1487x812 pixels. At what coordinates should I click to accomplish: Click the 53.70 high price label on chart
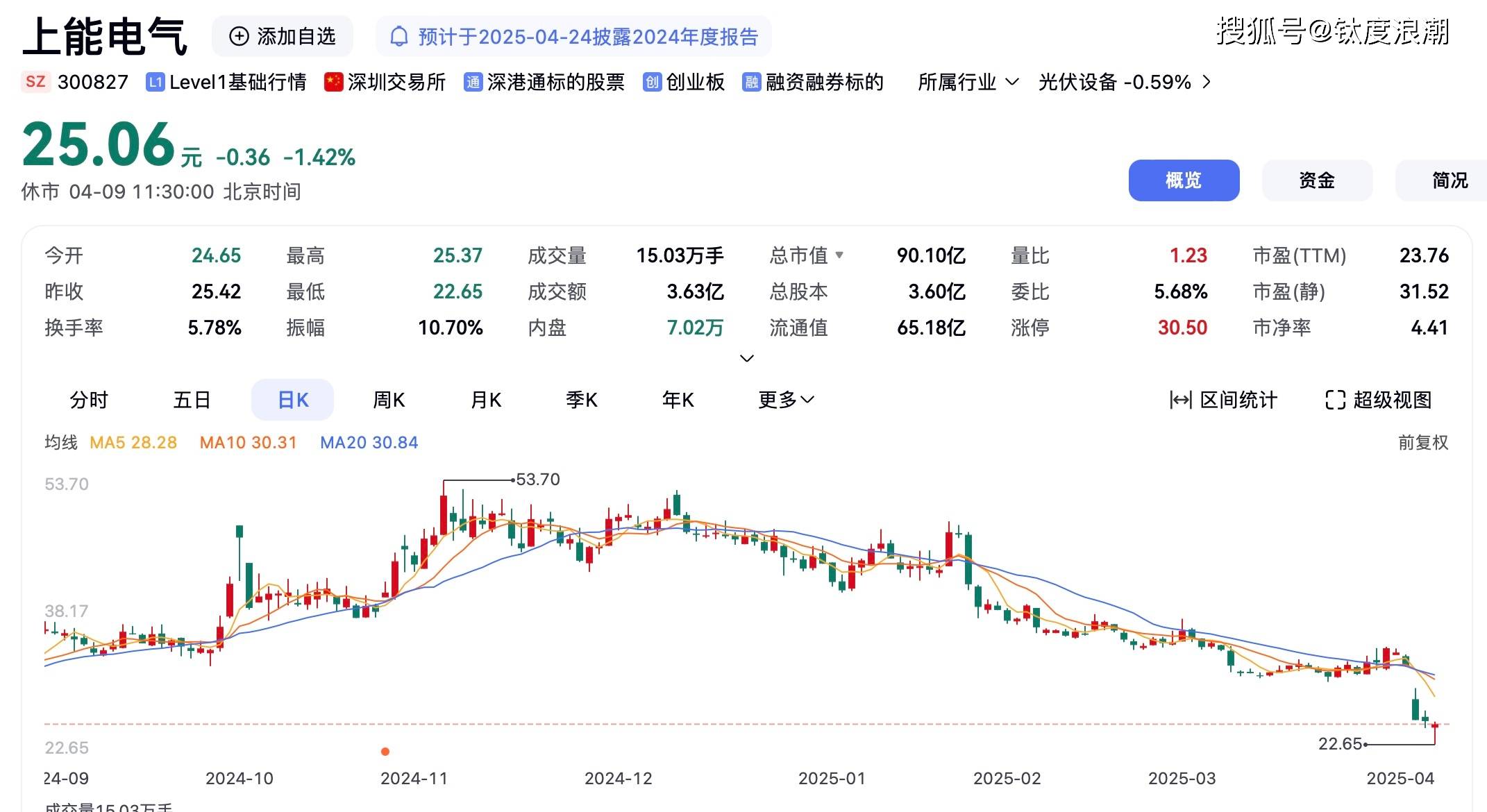click(x=538, y=480)
